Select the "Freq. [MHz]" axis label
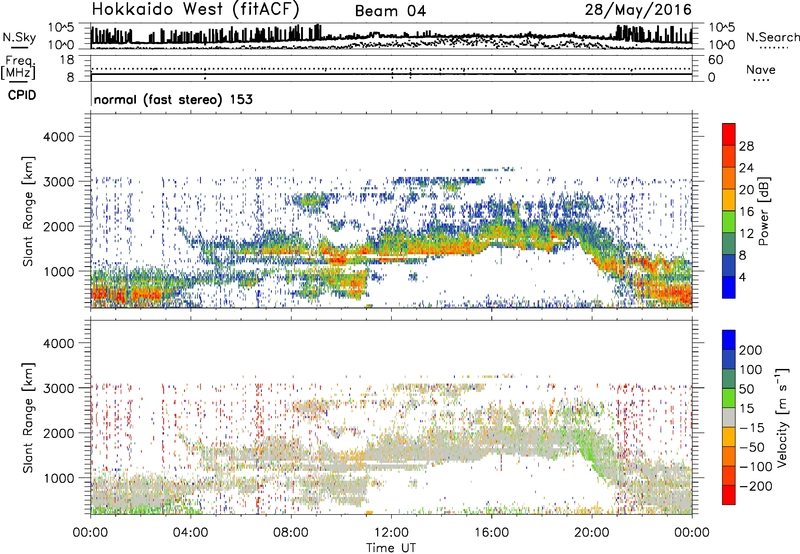 pyautogui.click(x=18, y=67)
